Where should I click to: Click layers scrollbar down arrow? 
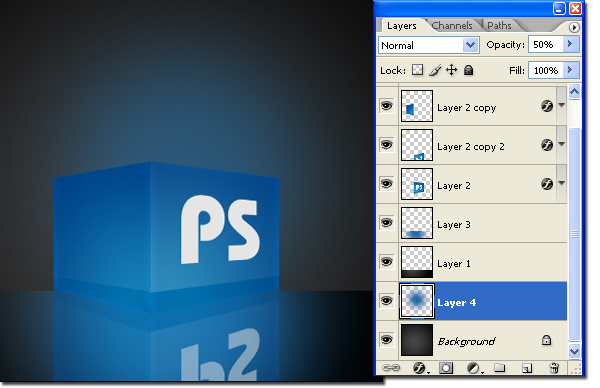[574, 351]
